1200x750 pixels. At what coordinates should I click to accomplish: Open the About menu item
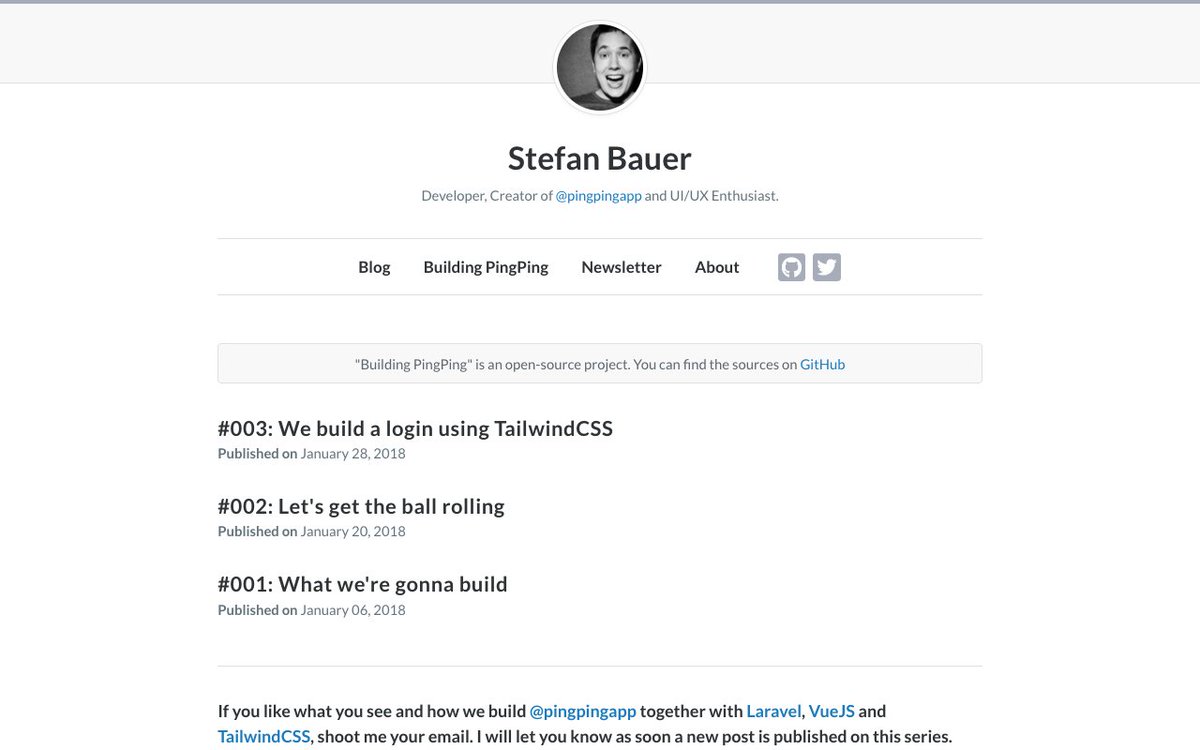(717, 267)
